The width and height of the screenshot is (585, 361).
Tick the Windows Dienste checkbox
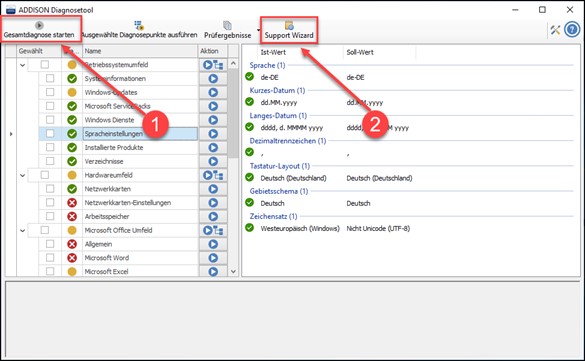click(x=50, y=120)
